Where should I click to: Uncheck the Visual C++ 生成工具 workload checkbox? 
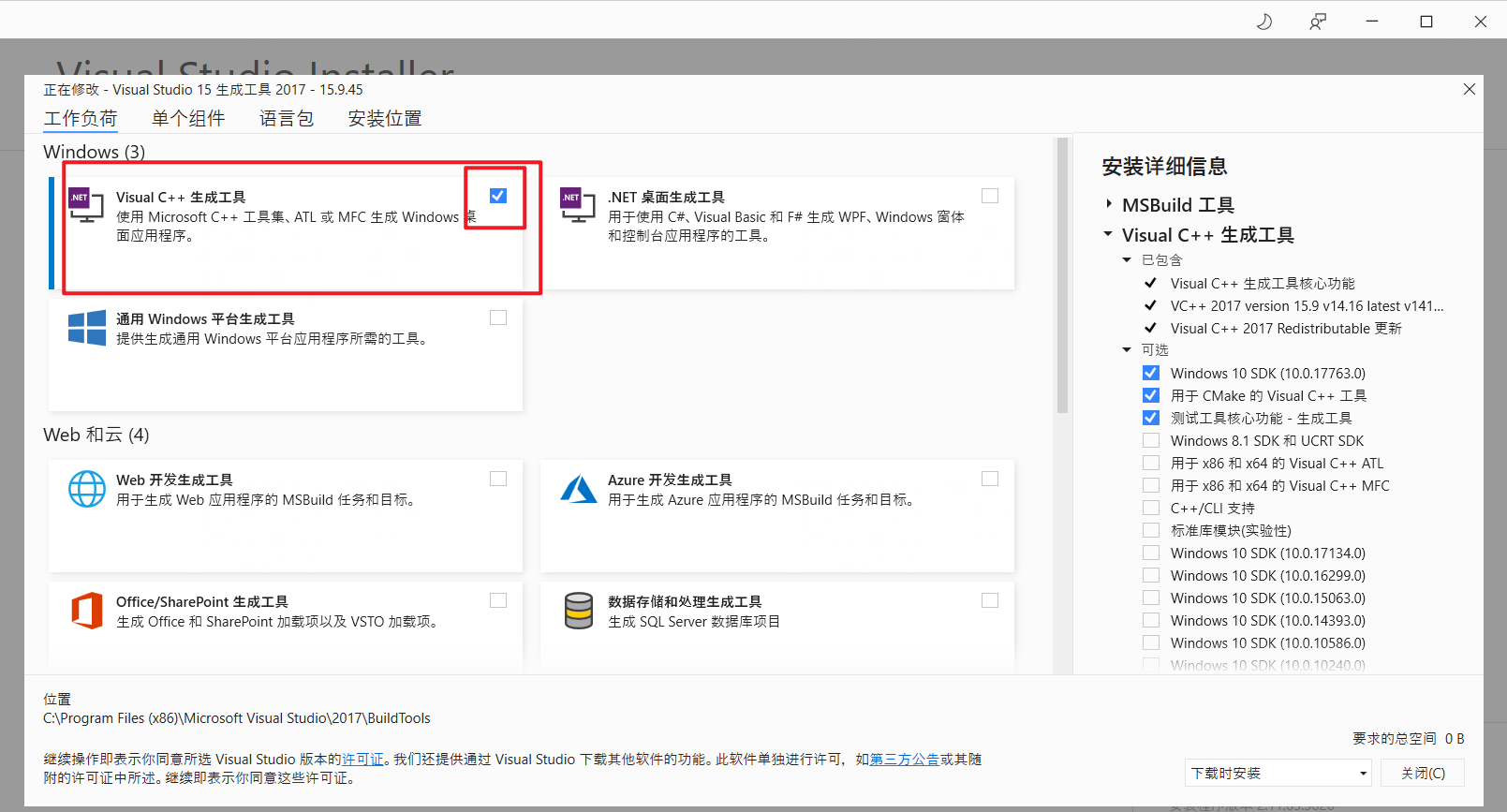[498, 196]
